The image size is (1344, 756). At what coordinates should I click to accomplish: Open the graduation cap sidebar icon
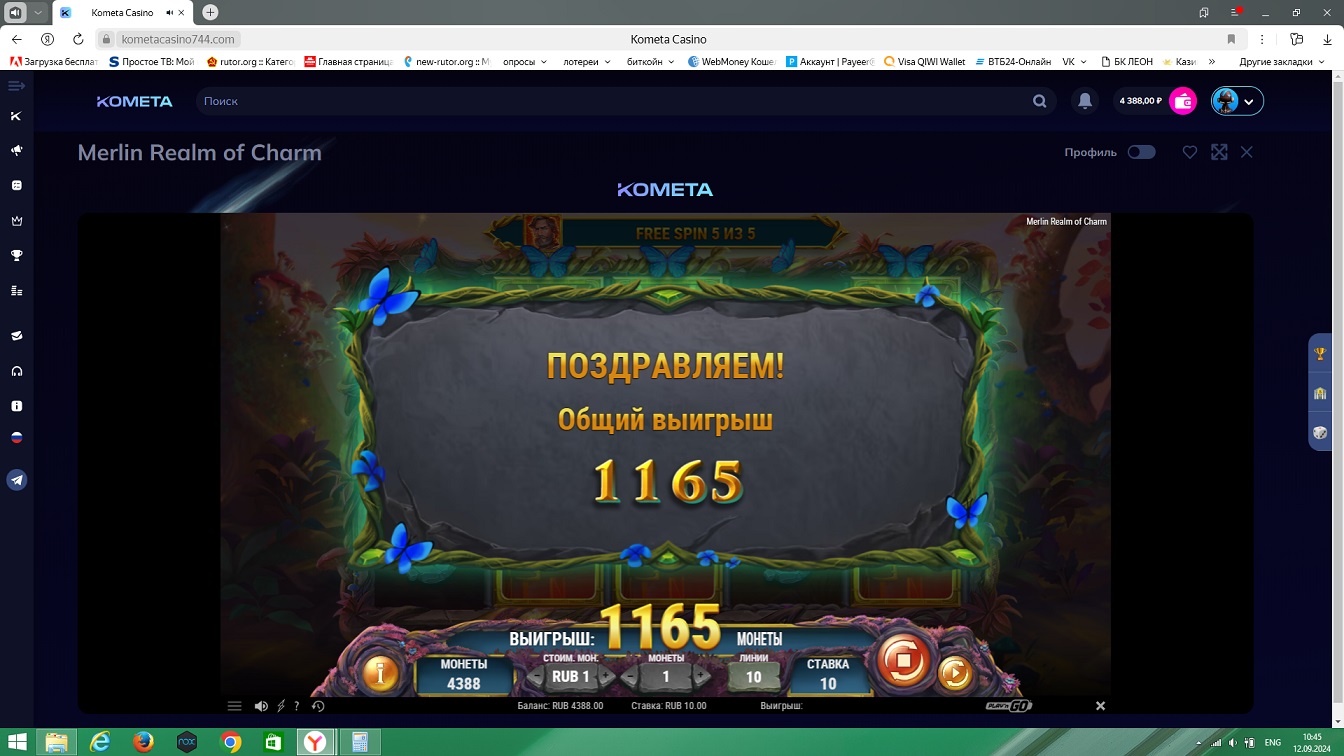16,336
